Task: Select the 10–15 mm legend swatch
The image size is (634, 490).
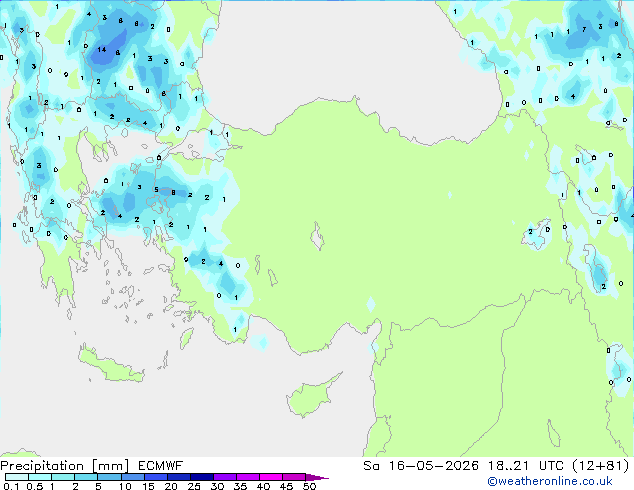Action: click(133, 477)
